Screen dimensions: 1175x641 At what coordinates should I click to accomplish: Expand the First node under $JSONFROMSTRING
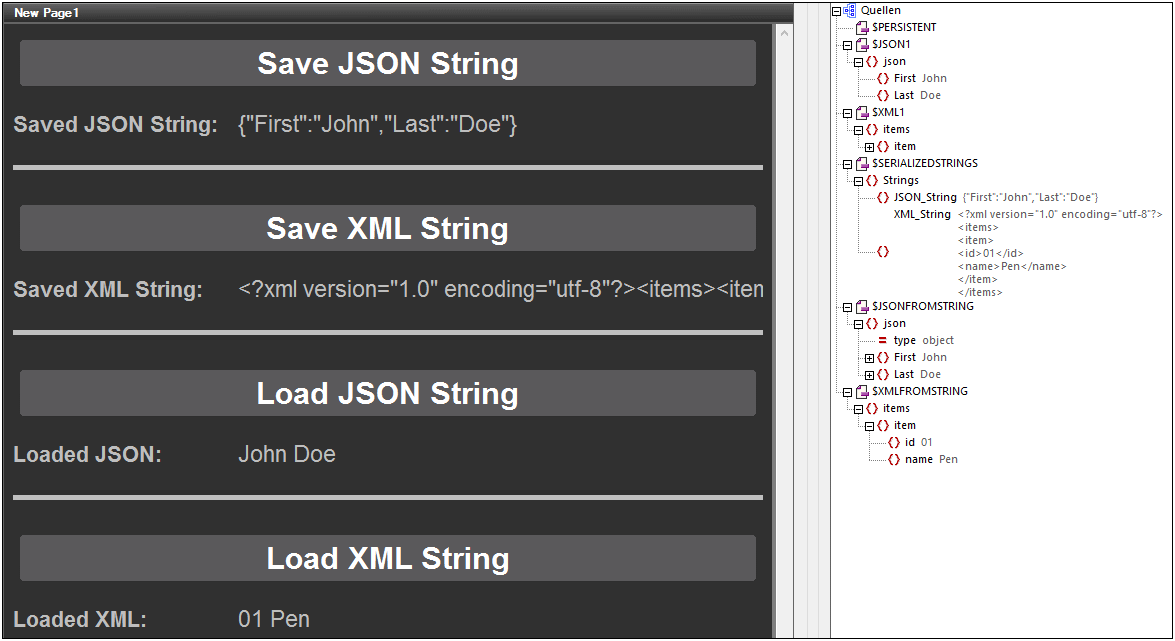tap(869, 358)
